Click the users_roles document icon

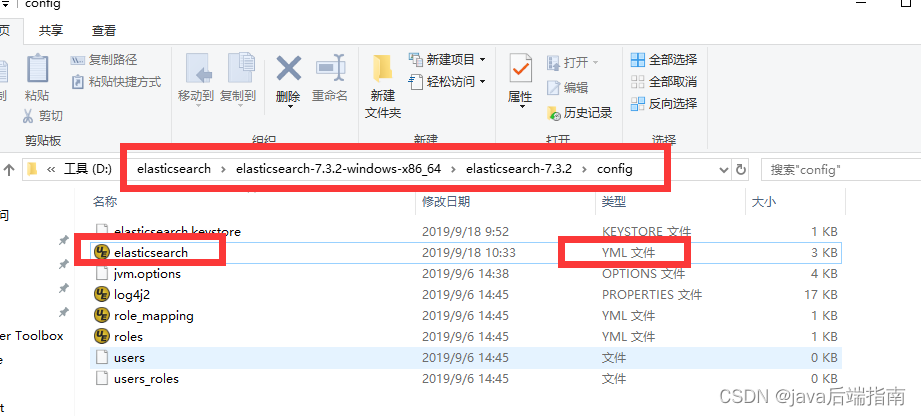coord(102,379)
